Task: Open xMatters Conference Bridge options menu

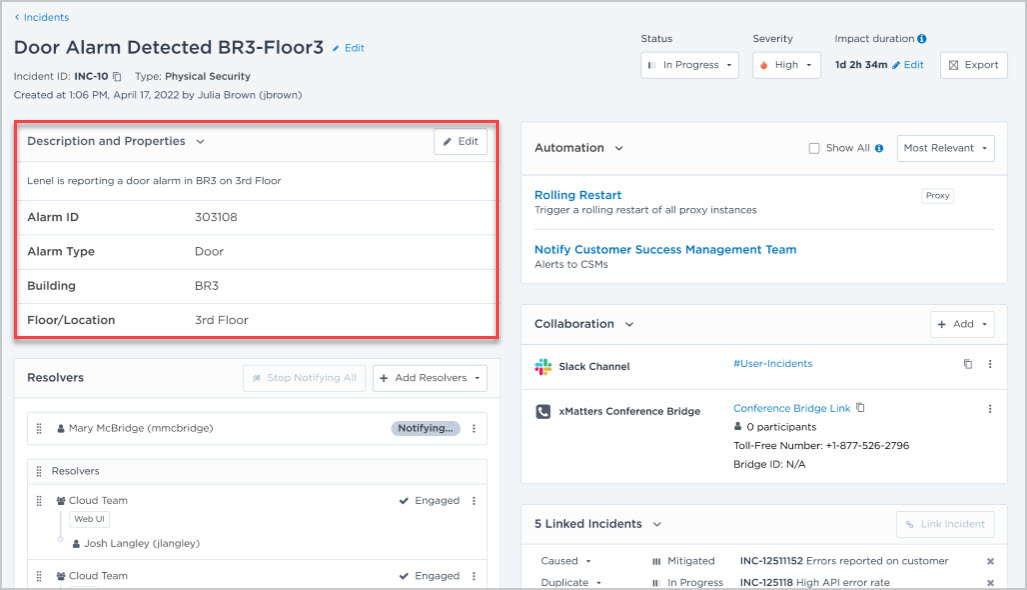Action: (x=990, y=409)
